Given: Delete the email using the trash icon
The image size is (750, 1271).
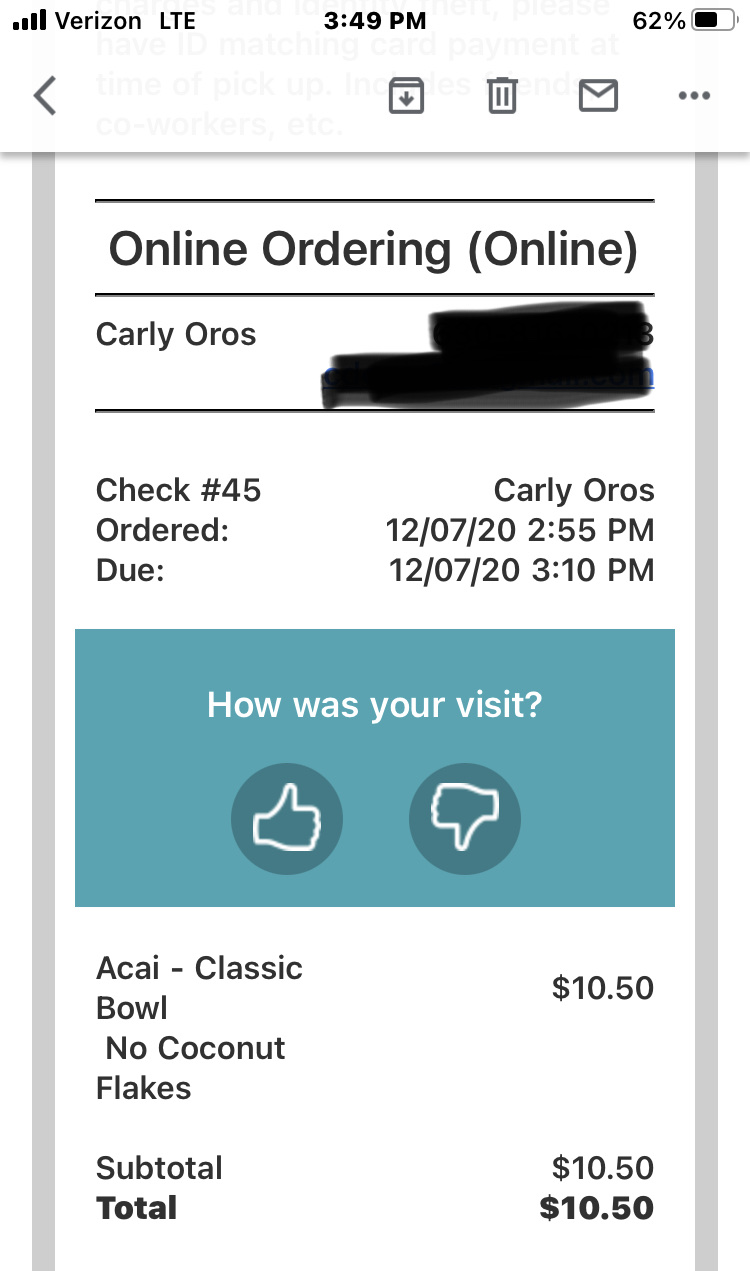Looking at the screenshot, I should pos(502,96).
